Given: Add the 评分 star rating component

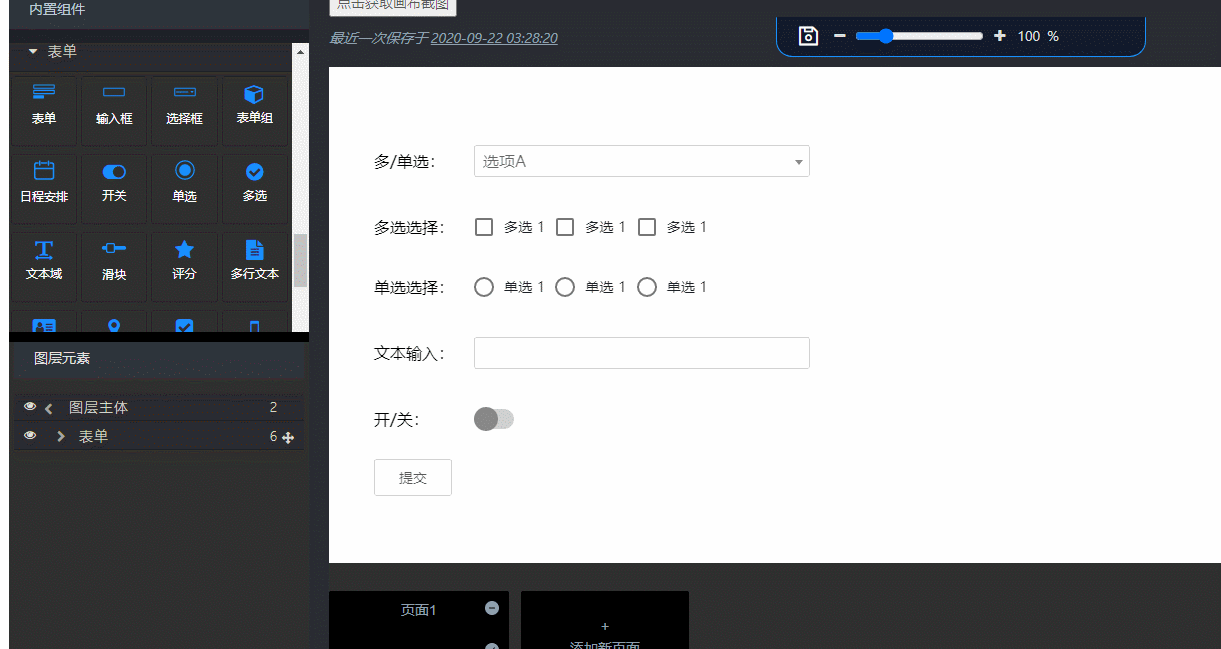Looking at the screenshot, I should [x=184, y=259].
